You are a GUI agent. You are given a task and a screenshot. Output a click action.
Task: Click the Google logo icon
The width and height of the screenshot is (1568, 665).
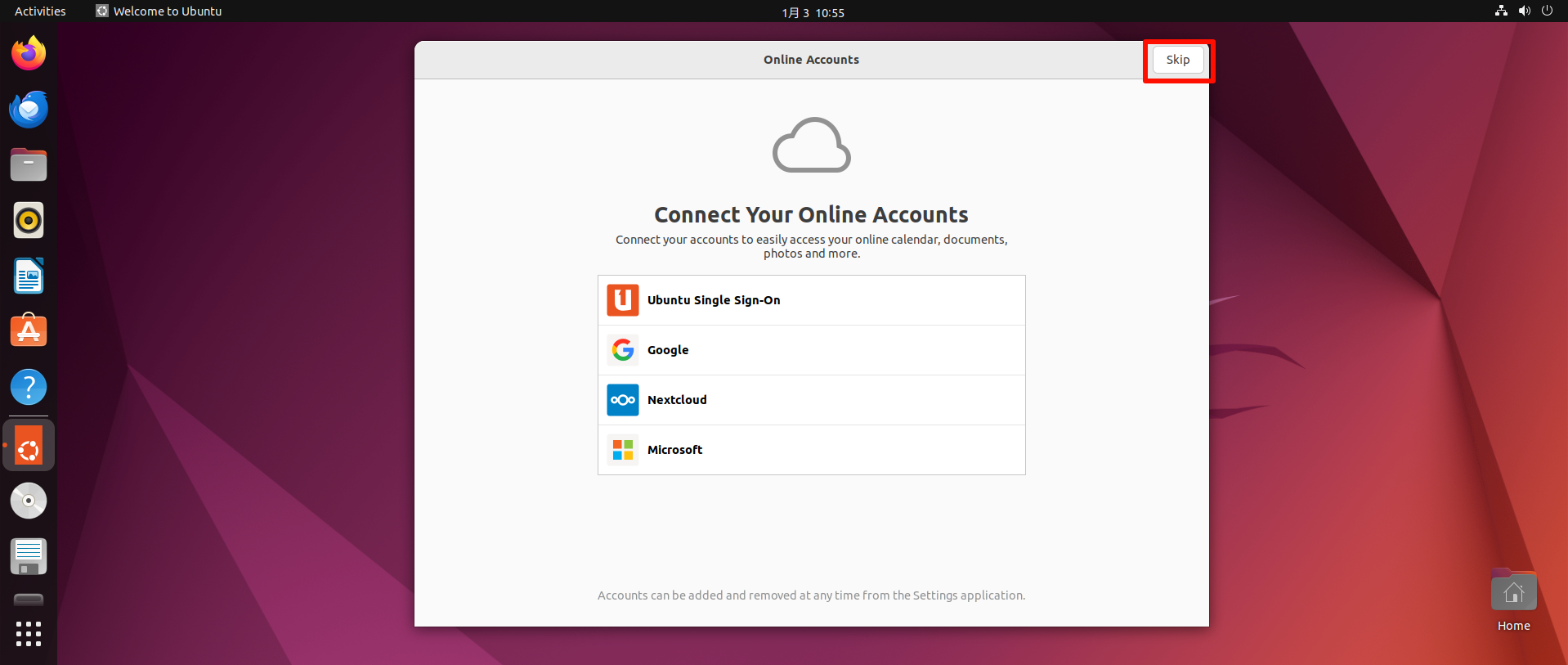point(623,350)
